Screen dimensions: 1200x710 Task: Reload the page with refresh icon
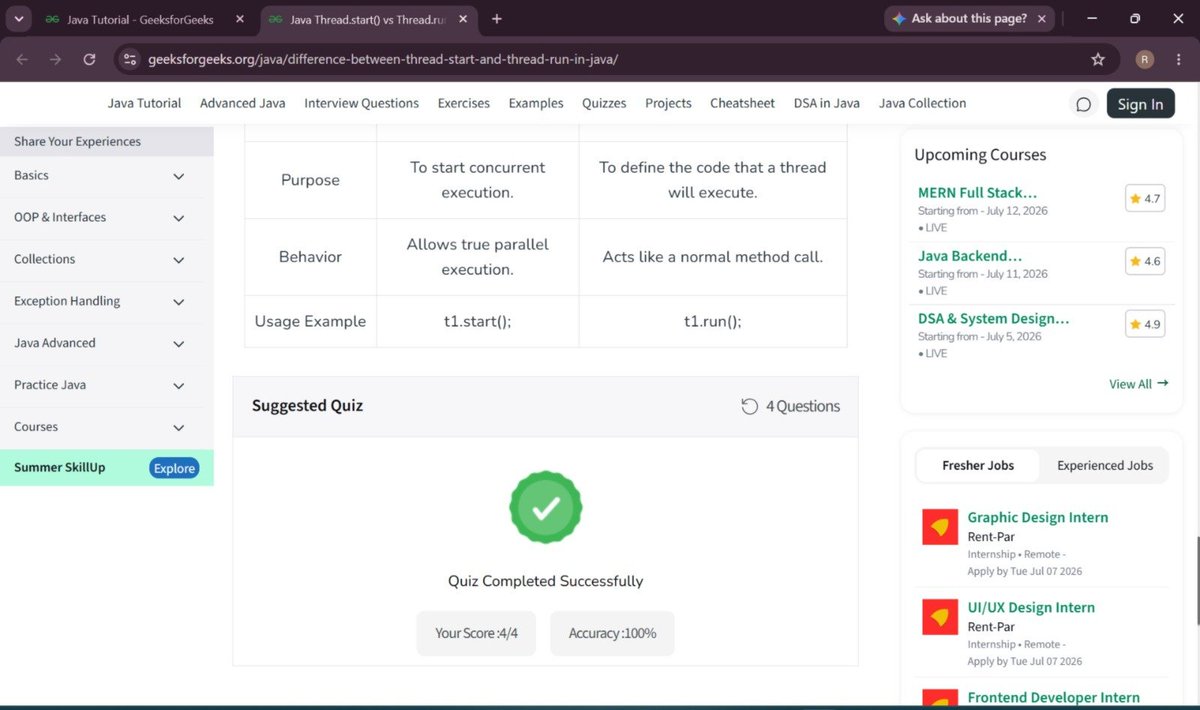pos(89,59)
